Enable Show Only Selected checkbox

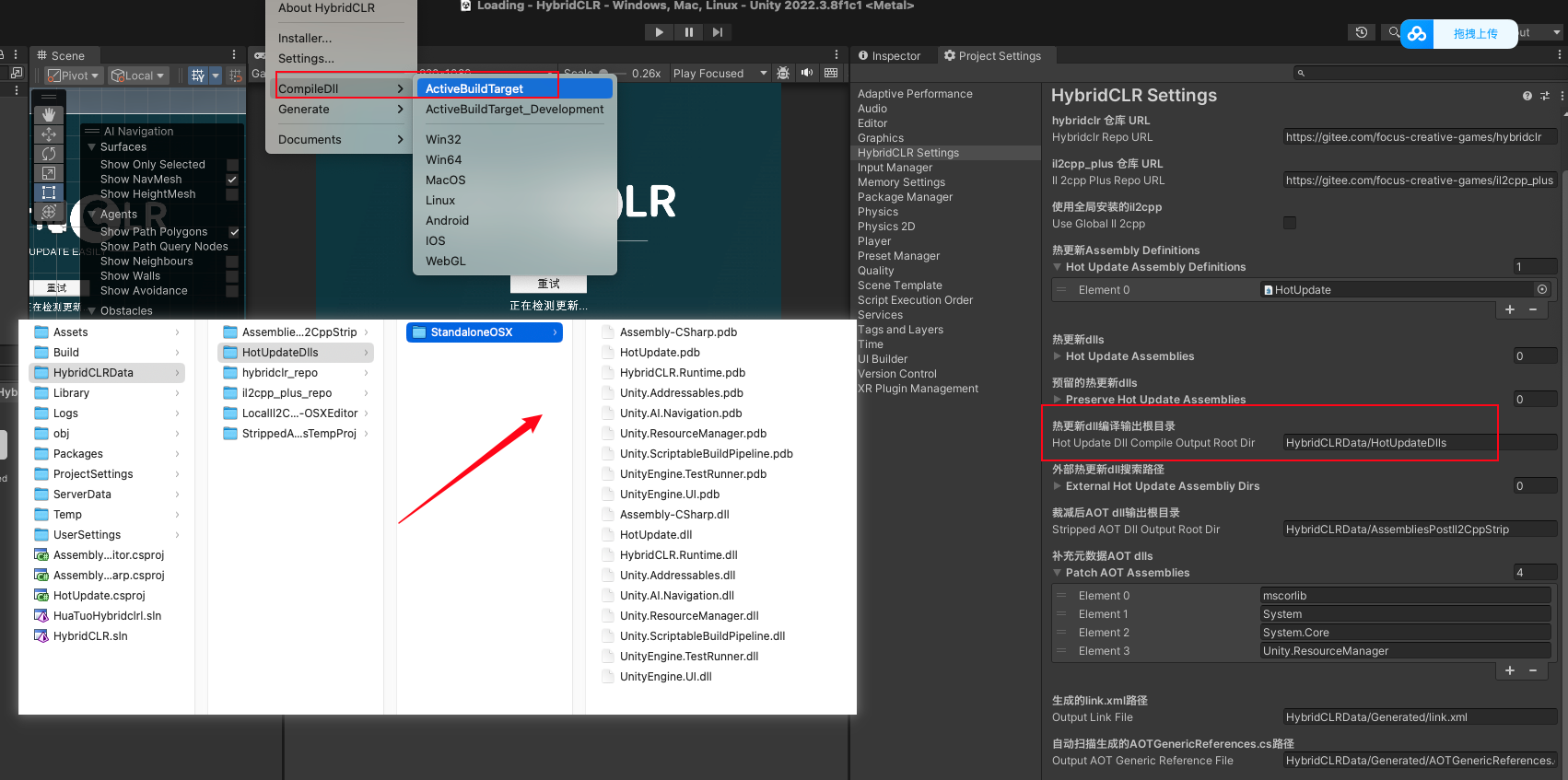pos(232,165)
